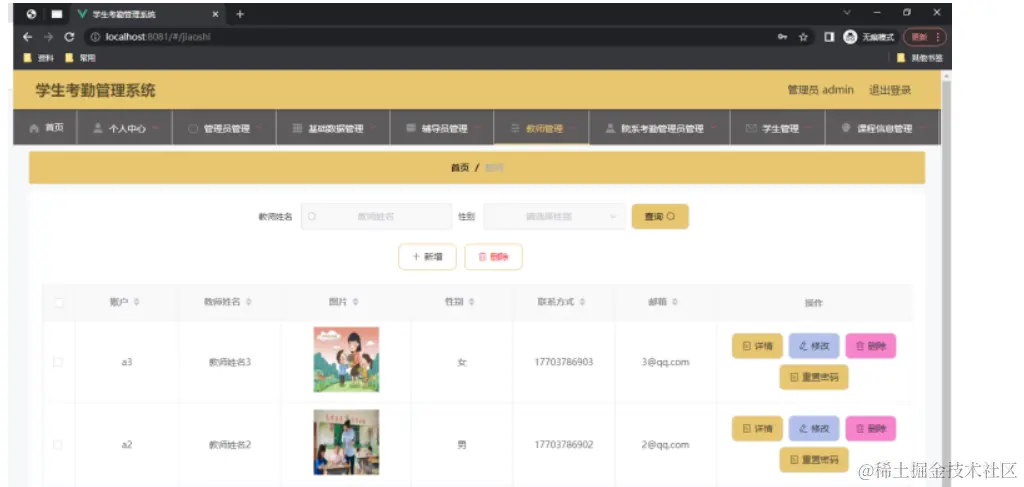Select the cell 教师姓名2

230,445
